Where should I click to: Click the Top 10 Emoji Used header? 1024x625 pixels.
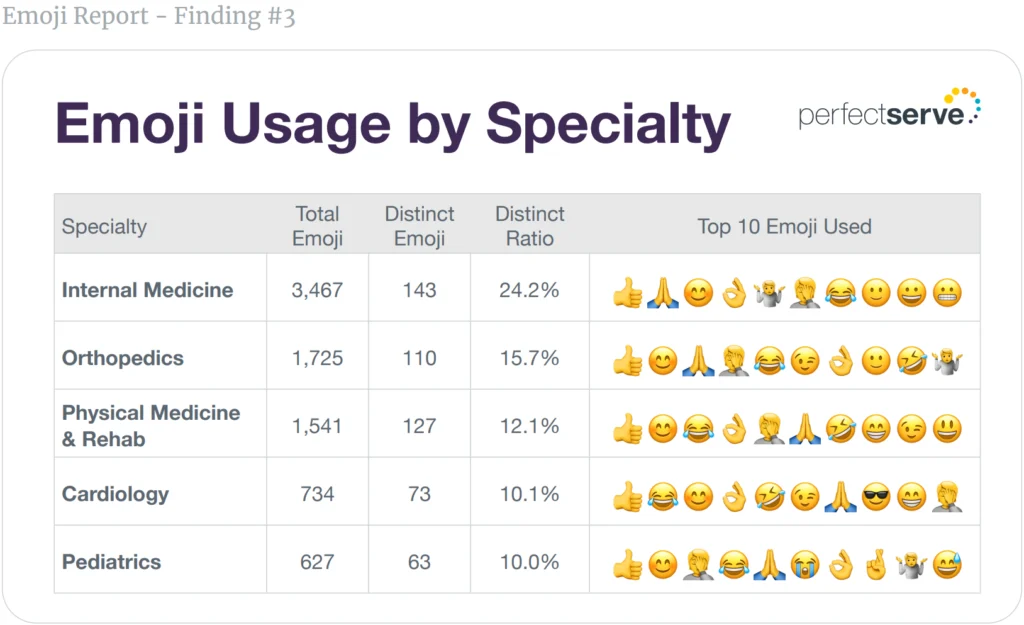pyautogui.click(x=784, y=226)
